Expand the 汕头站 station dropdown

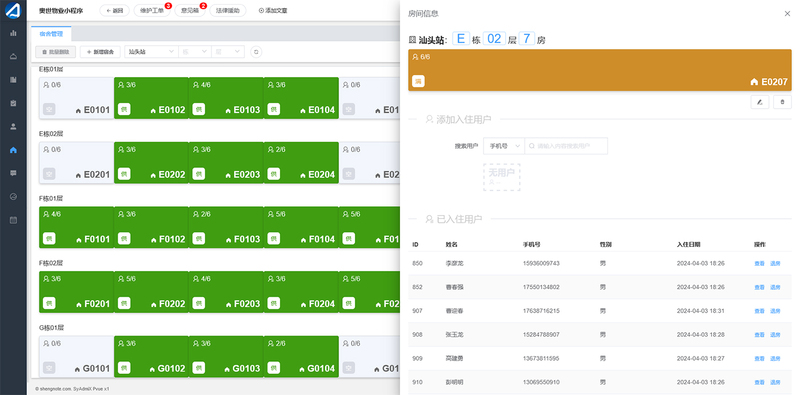tap(151, 52)
